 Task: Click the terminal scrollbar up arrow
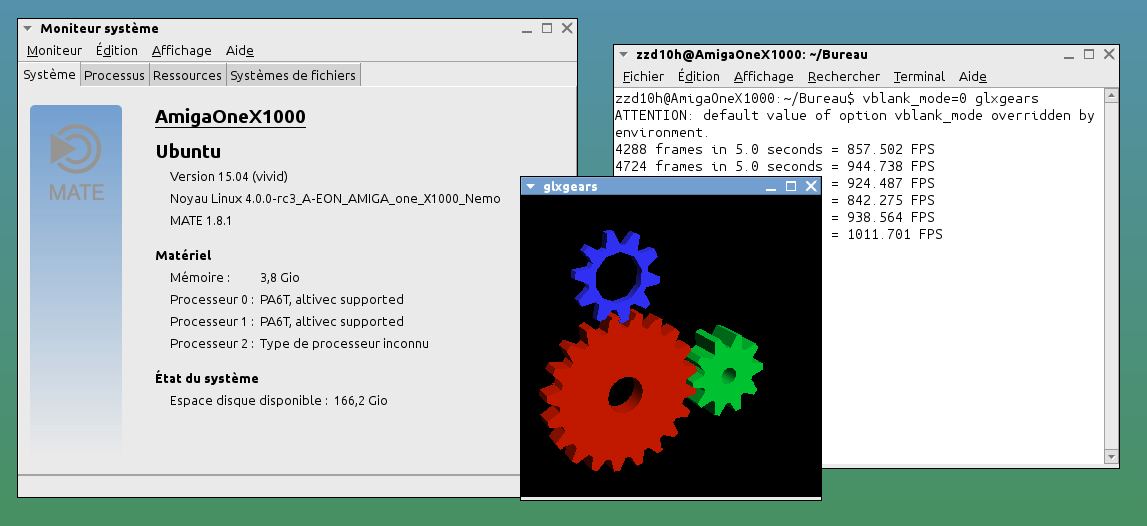[1111, 96]
